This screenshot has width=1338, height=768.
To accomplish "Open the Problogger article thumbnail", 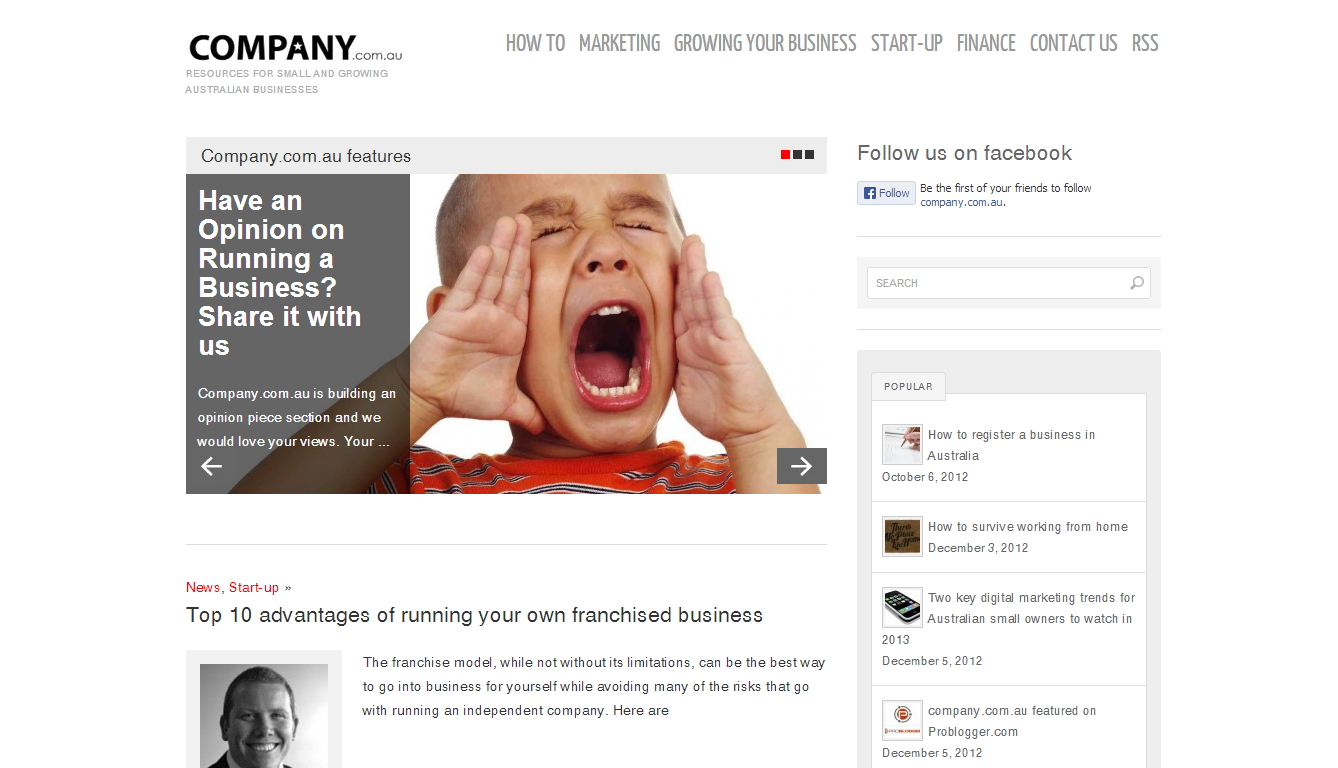I will tap(902, 720).
